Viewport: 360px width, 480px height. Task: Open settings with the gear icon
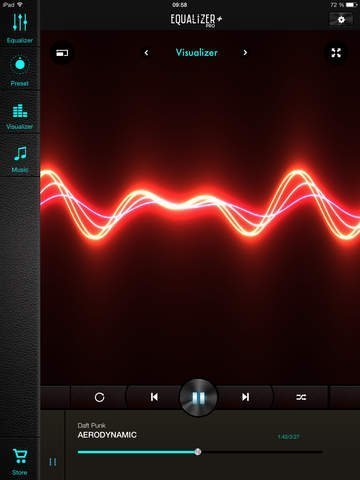tap(341, 20)
